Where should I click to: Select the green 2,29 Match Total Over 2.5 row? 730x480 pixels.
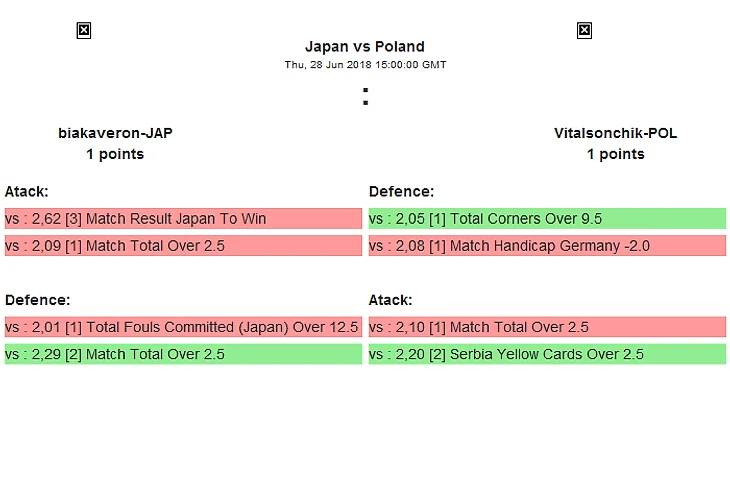[x=183, y=354]
